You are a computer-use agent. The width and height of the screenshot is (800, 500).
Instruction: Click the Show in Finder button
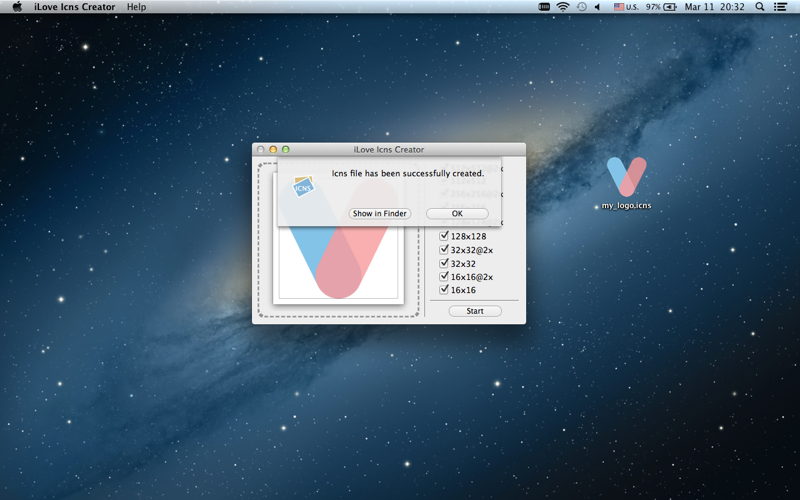coord(380,213)
